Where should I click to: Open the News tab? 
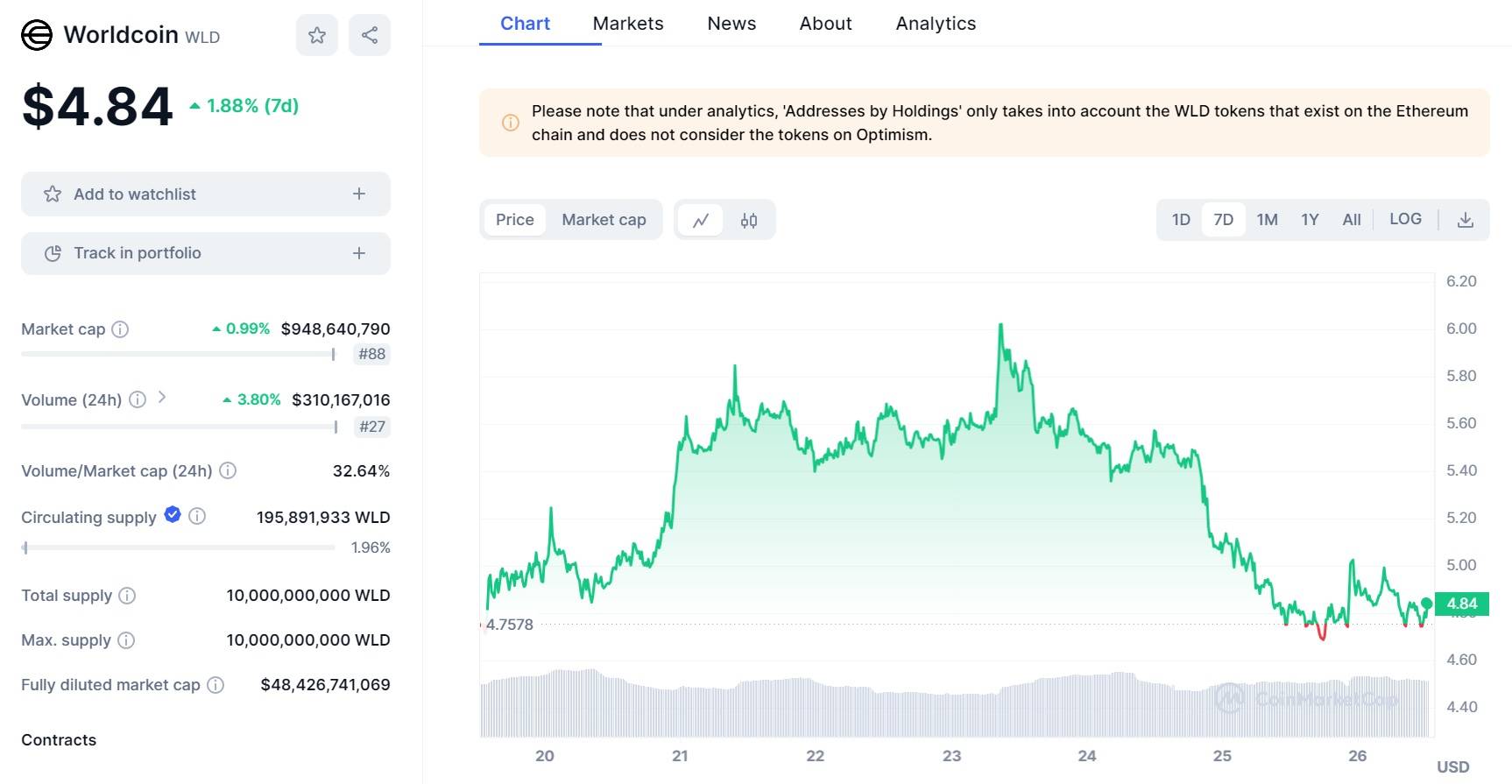click(731, 24)
